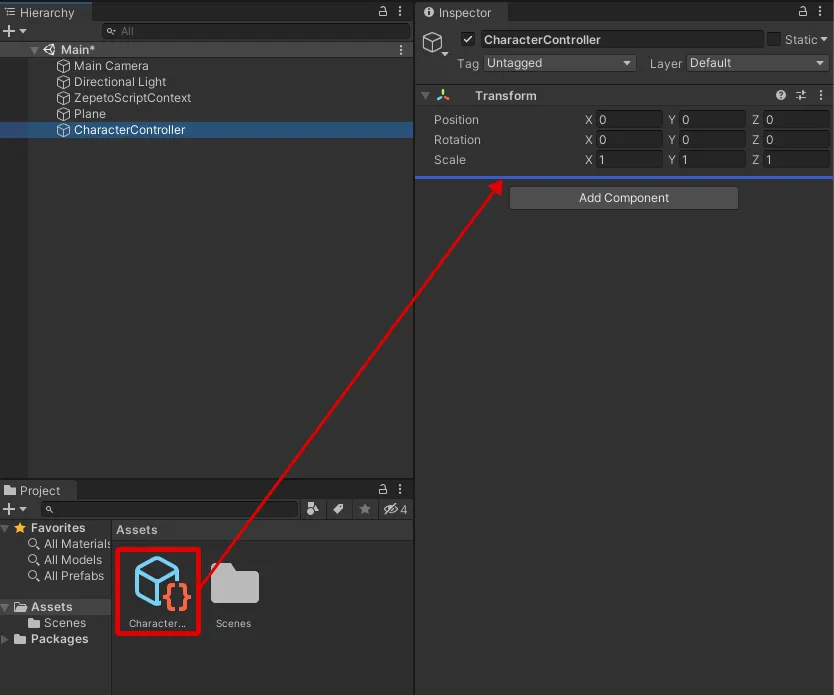Viewport: 834px width, 695px height.
Task: Toggle hidden packages visibility eye icon
Action: point(396,509)
